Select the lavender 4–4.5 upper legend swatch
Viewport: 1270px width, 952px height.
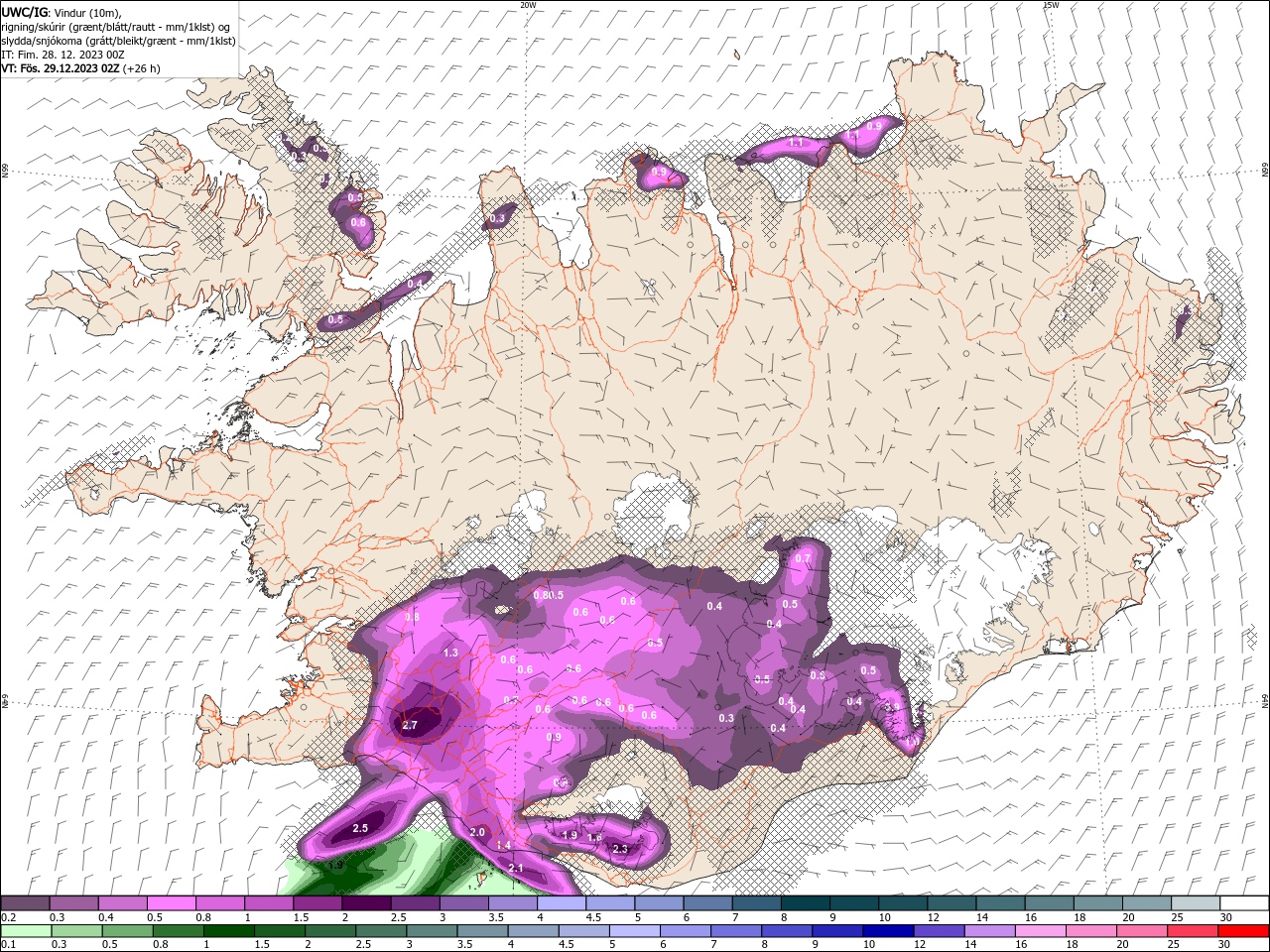click(561, 903)
